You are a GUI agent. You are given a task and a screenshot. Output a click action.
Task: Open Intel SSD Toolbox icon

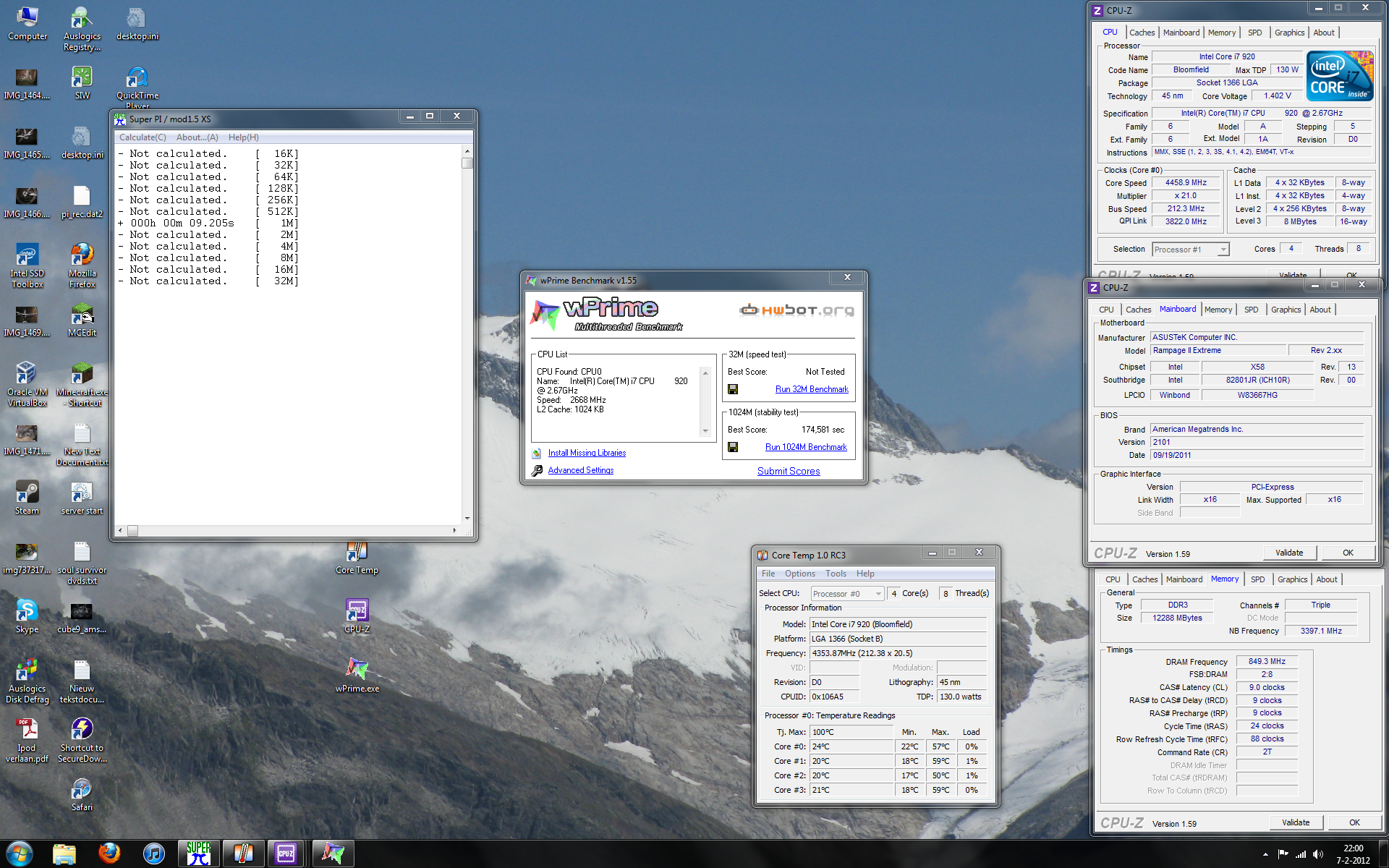tap(27, 265)
